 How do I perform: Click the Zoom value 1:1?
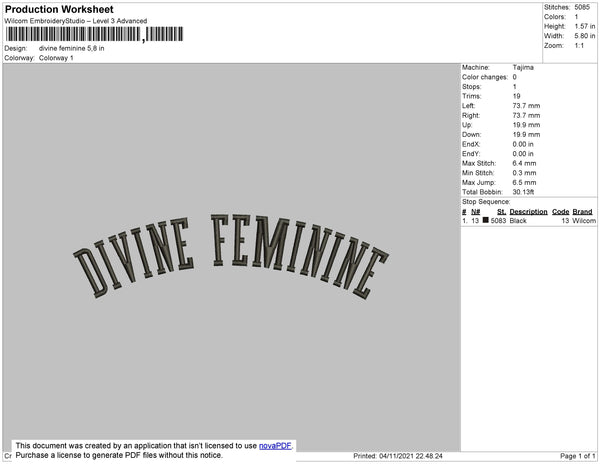tap(578, 46)
